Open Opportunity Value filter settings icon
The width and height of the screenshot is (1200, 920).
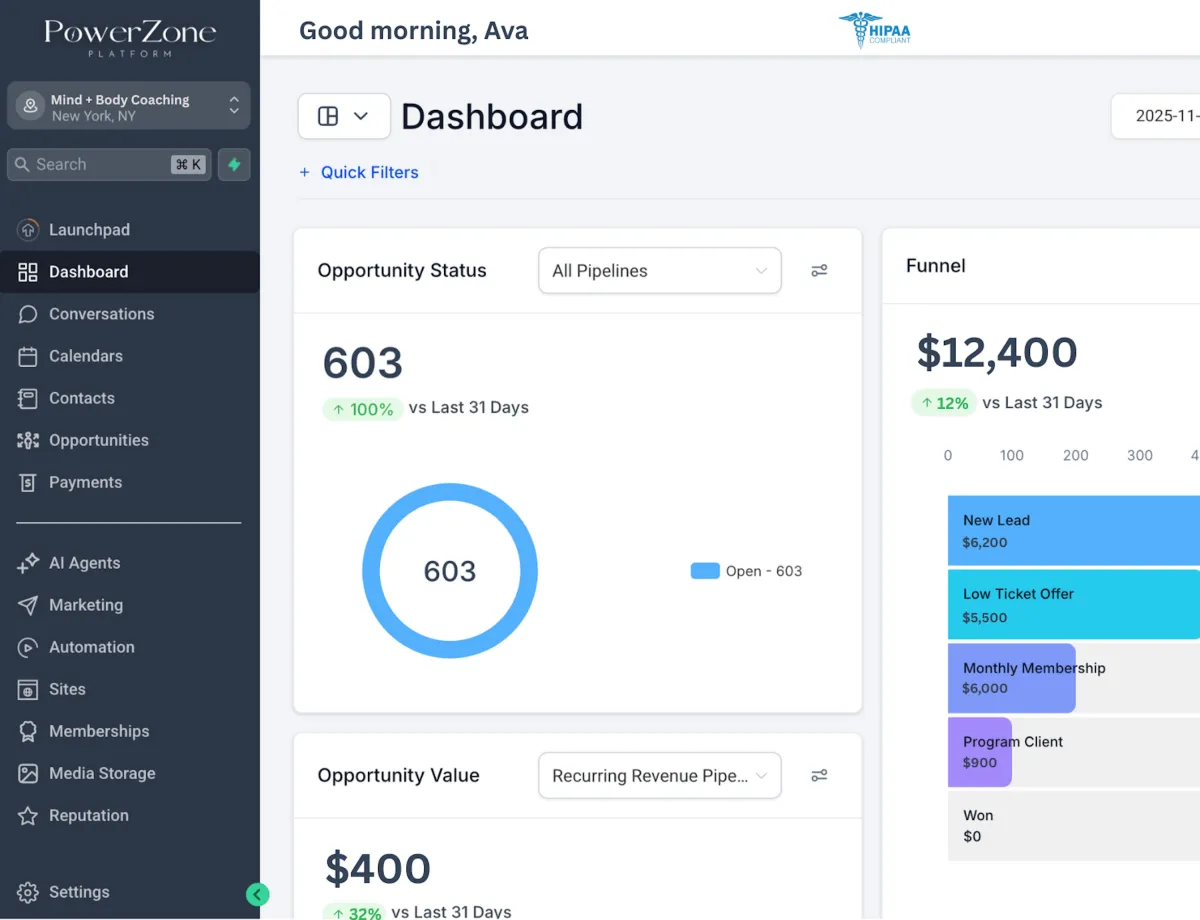(x=819, y=776)
